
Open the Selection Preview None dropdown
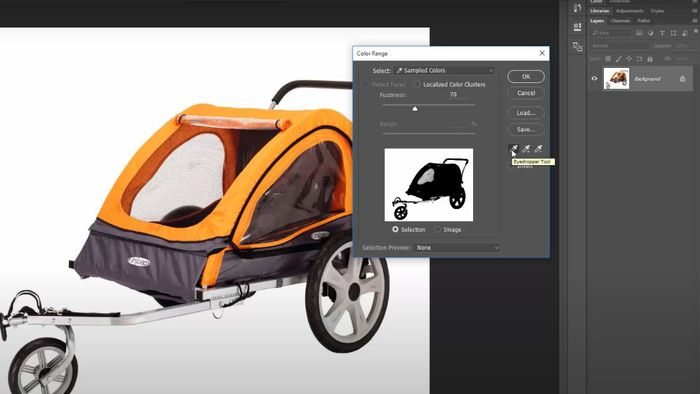[x=456, y=248]
